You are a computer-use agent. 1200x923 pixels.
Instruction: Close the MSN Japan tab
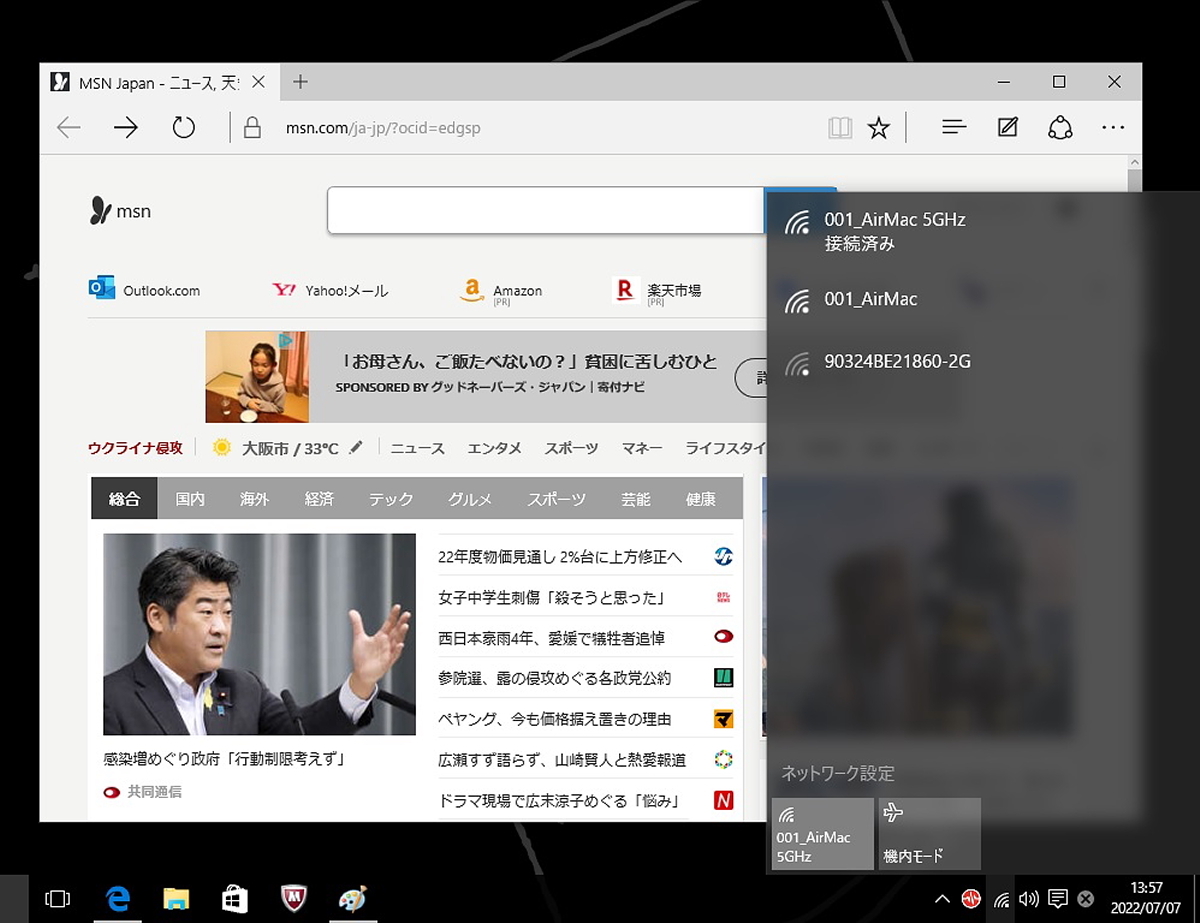point(258,83)
